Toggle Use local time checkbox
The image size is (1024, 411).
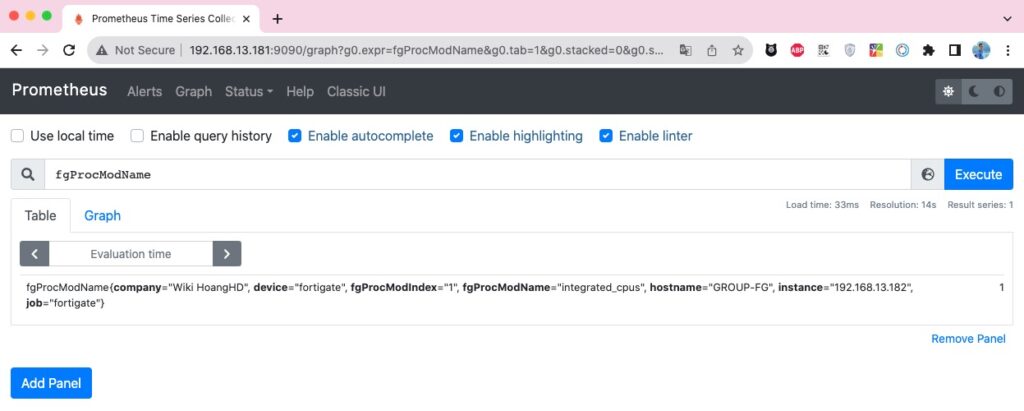point(18,136)
